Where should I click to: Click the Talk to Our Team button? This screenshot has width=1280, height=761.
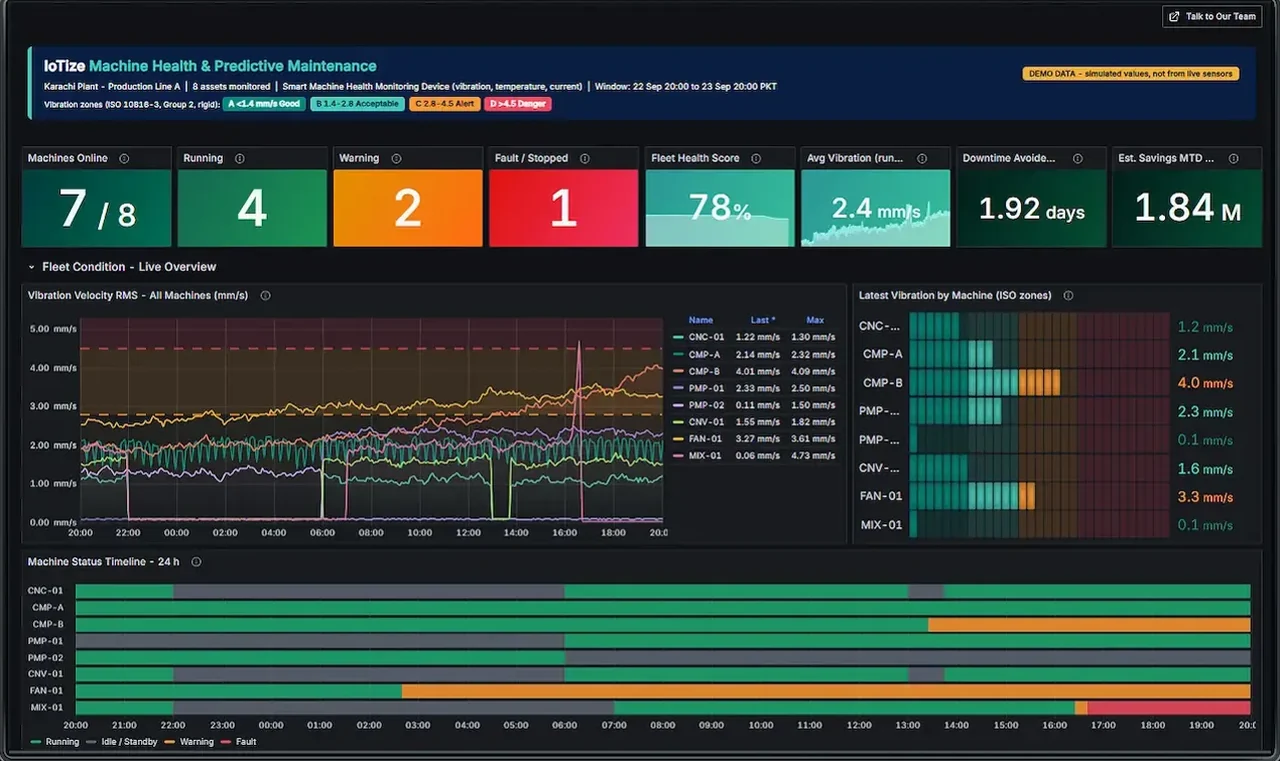[1212, 16]
